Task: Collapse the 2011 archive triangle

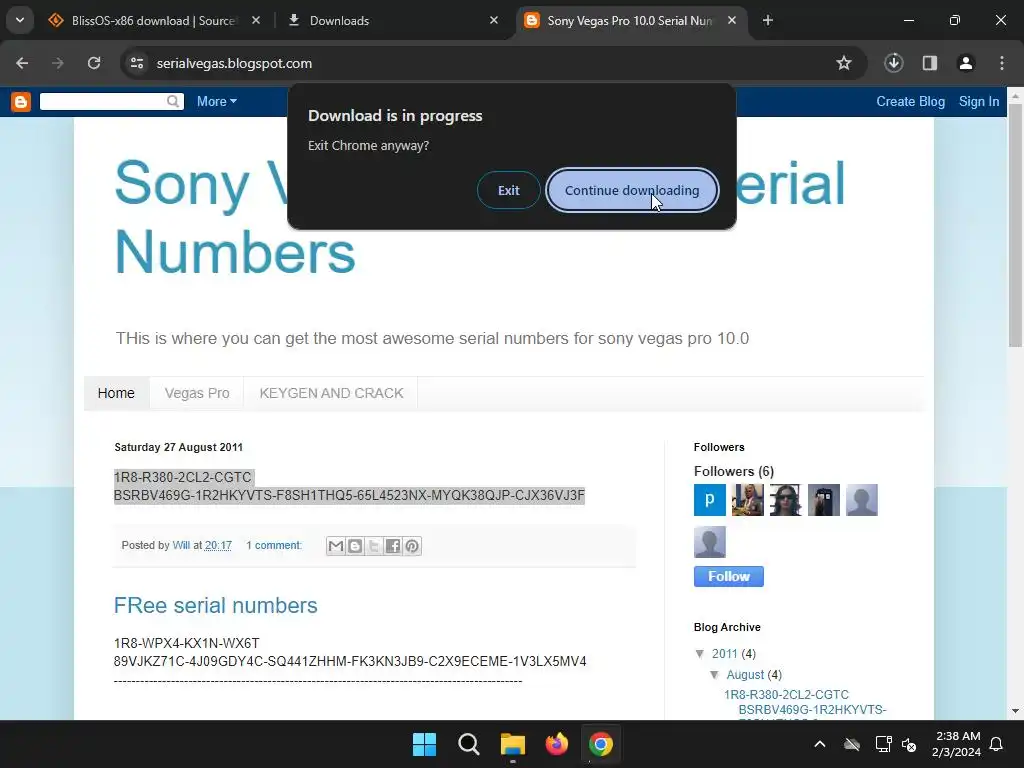Action: click(x=700, y=654)
